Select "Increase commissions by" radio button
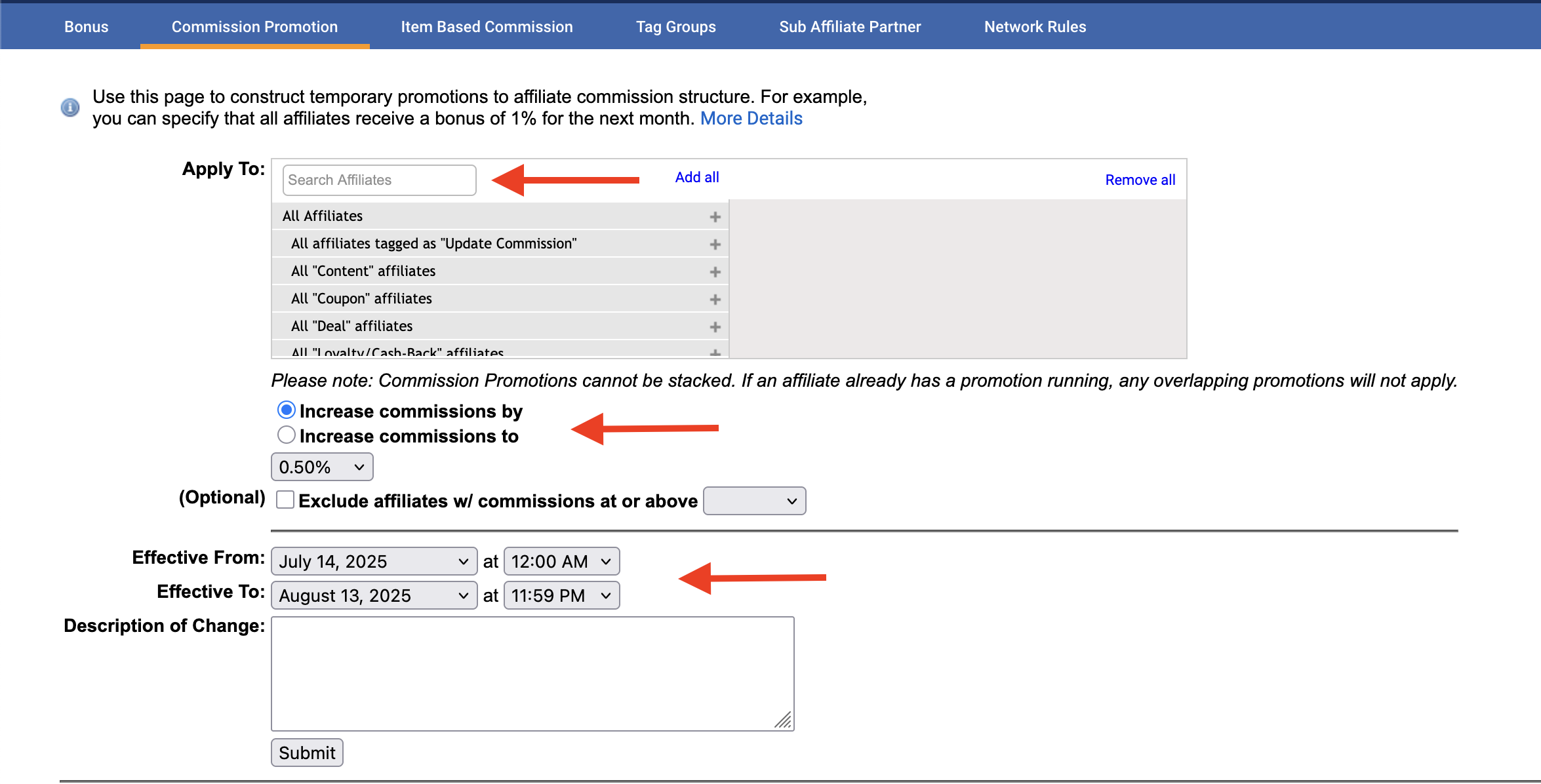The width and height of the screenshot is (1541, 784). (x=286, y=410)
